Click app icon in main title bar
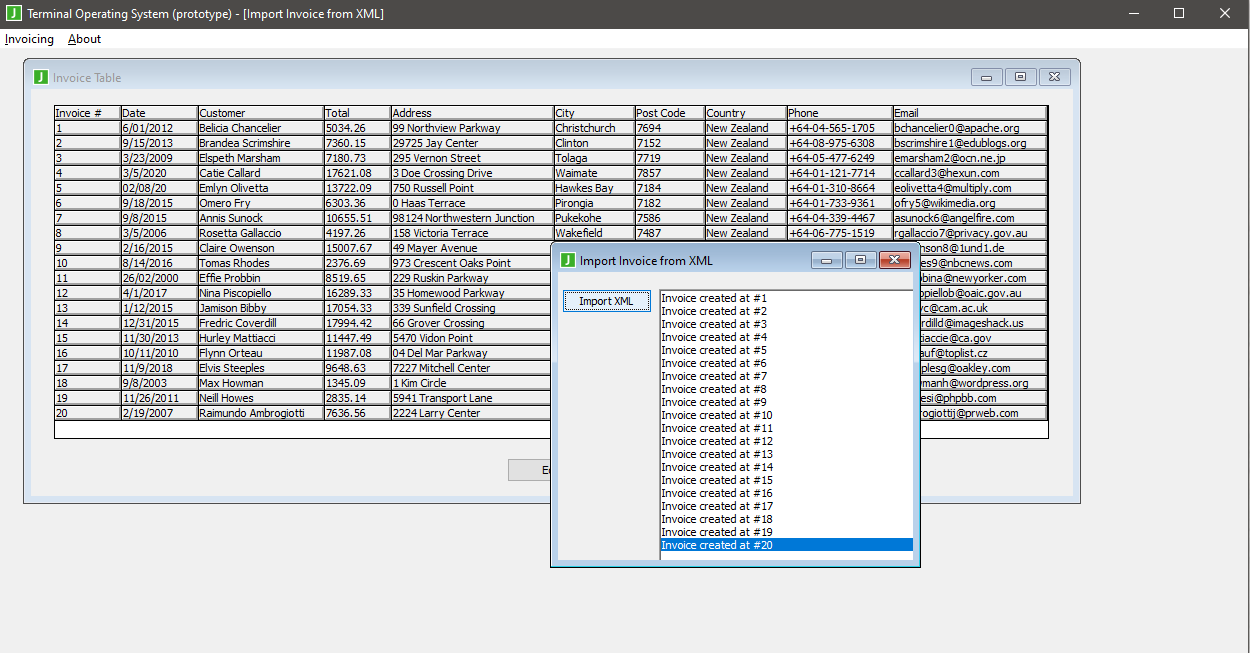1250x653 pixels. [12, 14]
